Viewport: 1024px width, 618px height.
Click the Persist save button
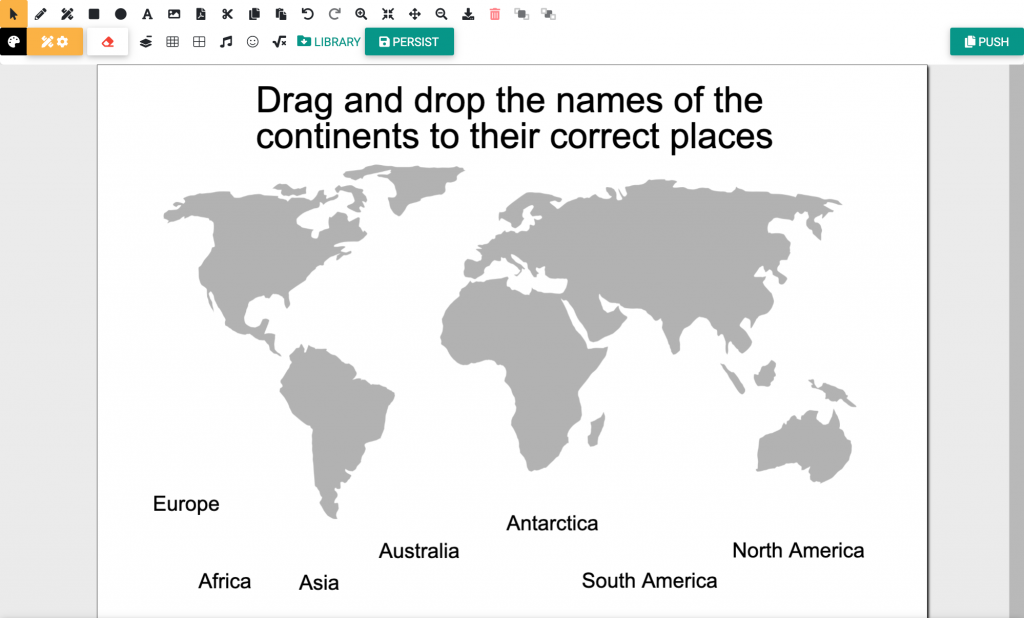[409, 42]
